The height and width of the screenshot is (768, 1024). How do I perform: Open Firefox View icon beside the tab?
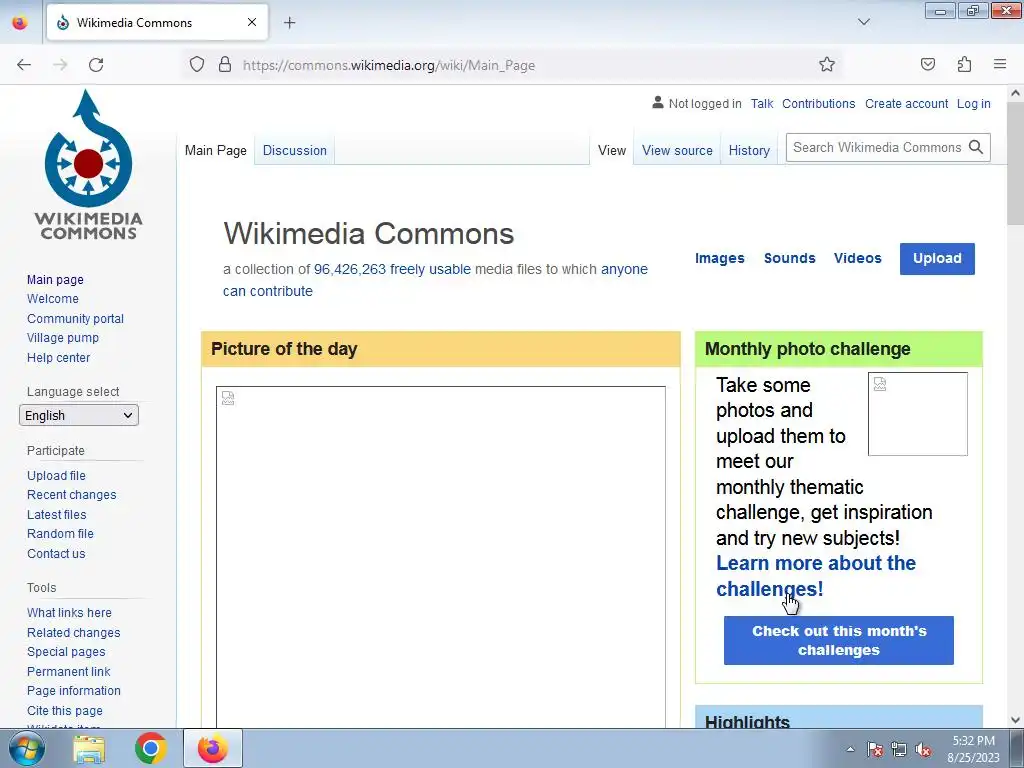[x=20, y=22]
